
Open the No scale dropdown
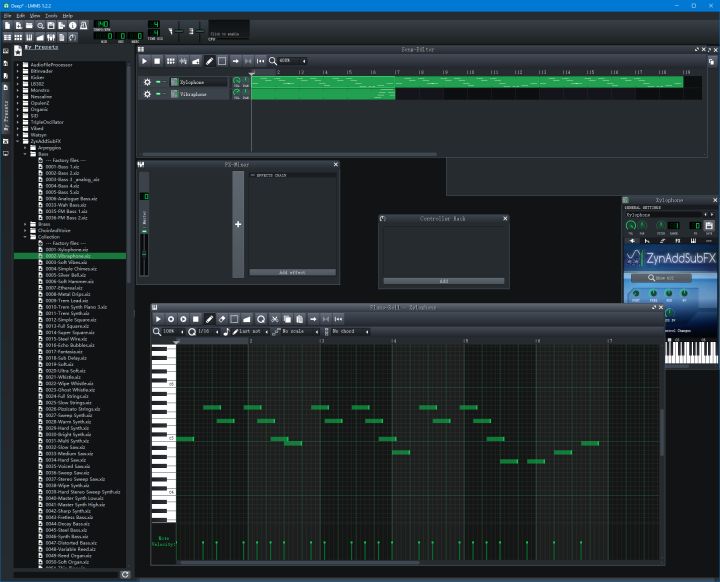pos(300,331)
